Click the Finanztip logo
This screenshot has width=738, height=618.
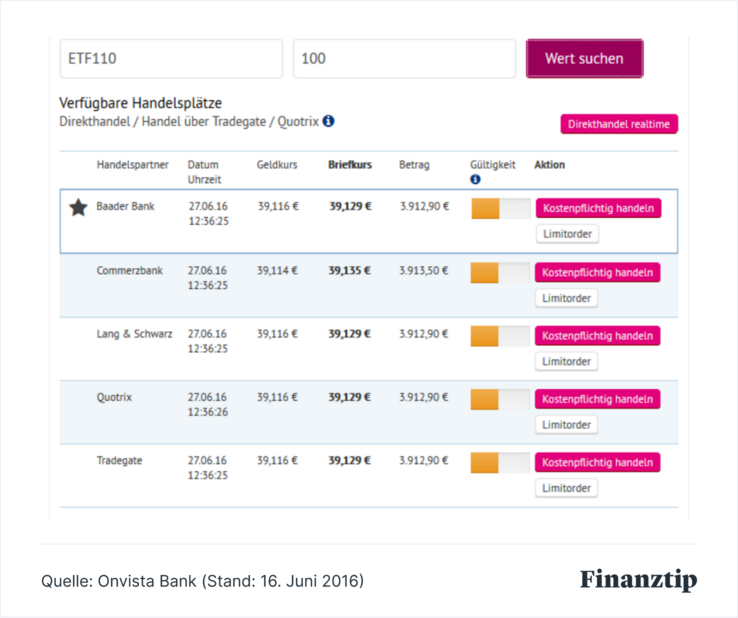(x=638, y=580)
